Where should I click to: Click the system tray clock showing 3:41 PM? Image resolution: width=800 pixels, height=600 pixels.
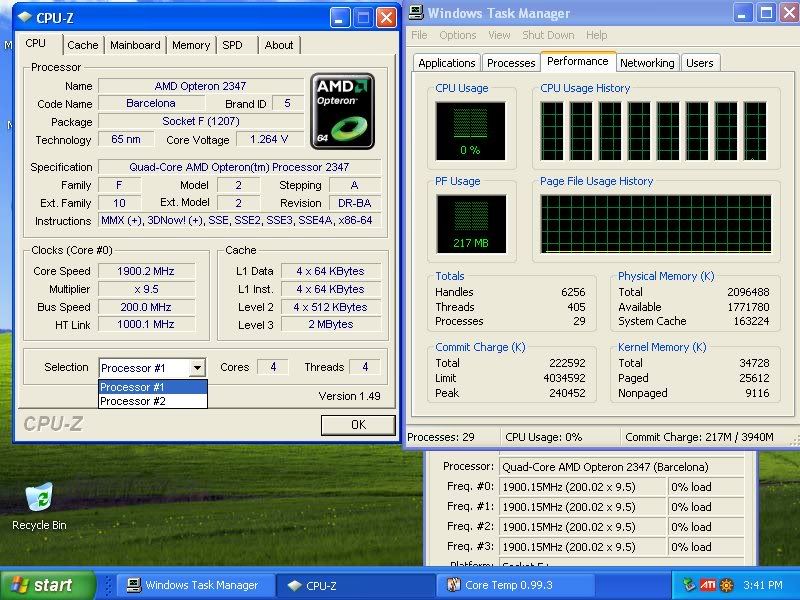coord(763,585)
